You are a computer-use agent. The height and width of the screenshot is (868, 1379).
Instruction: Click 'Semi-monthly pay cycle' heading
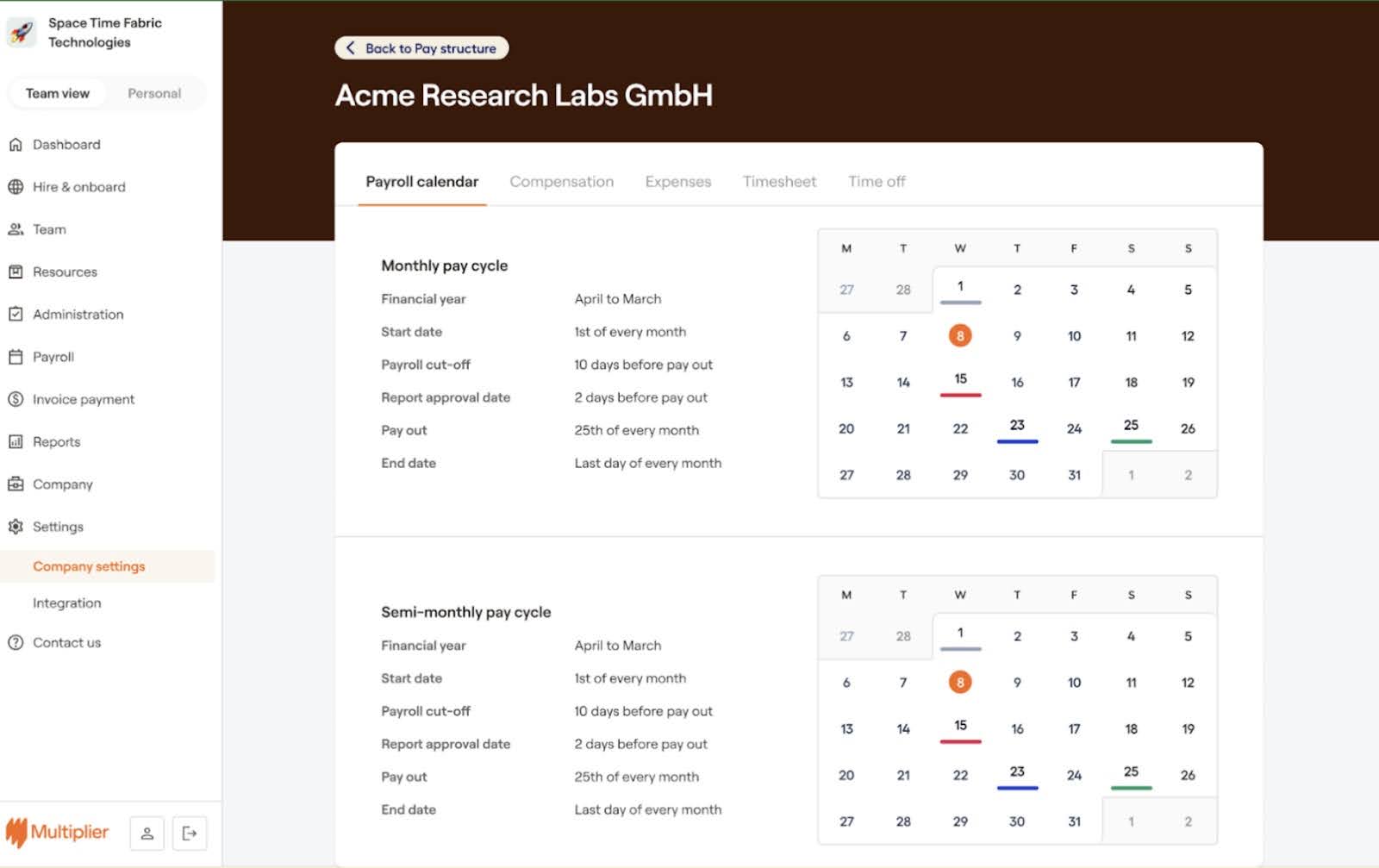click(x=466, y=612)
